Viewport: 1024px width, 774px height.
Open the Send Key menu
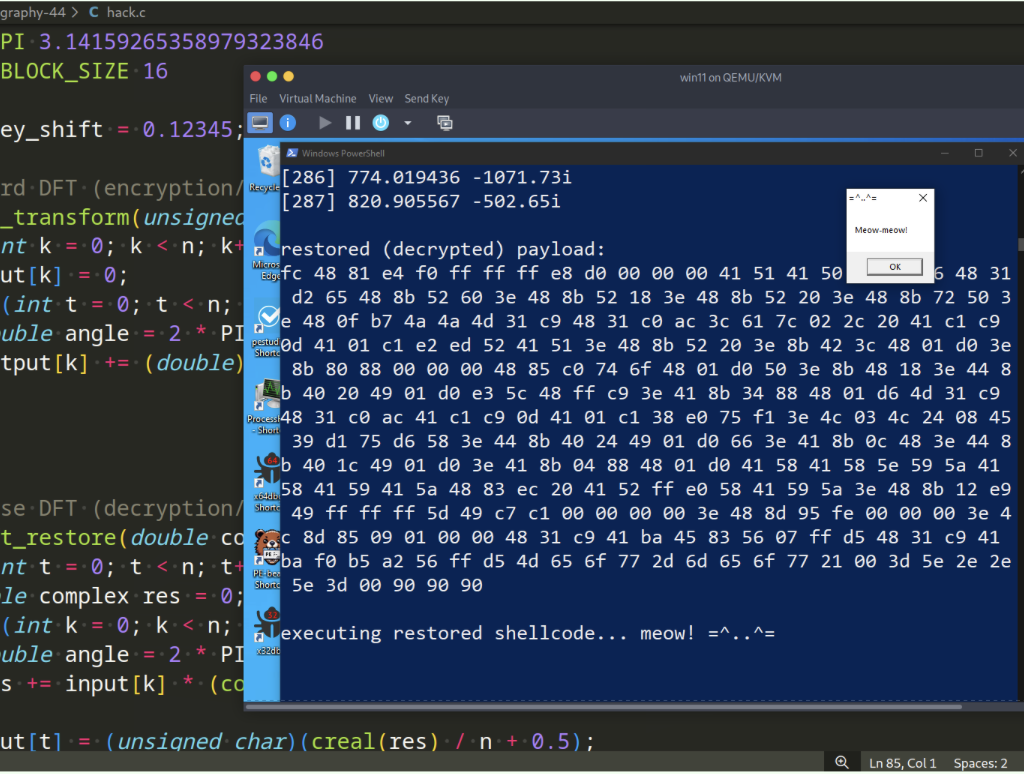pyautogui.click(x=426, y=99)
